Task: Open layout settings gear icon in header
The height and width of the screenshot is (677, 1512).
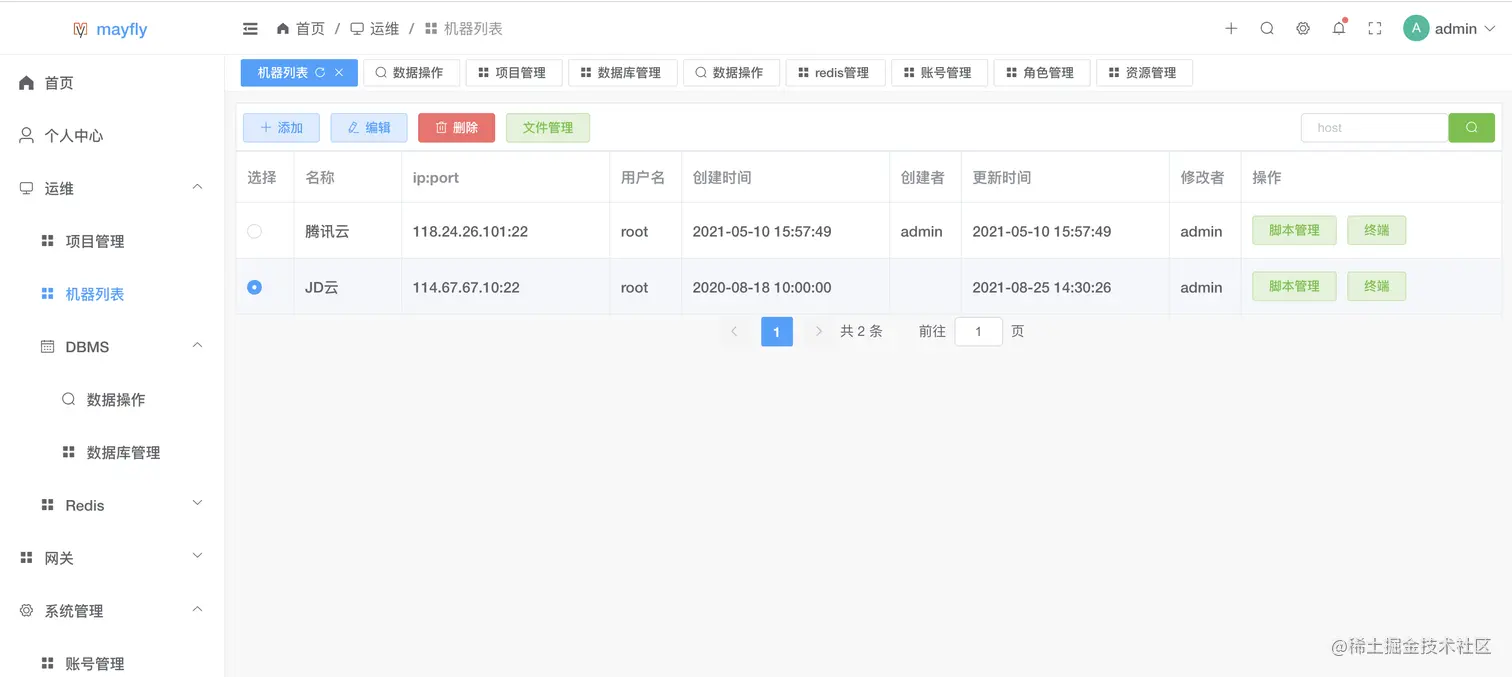Action: [x=1303, y=29]
